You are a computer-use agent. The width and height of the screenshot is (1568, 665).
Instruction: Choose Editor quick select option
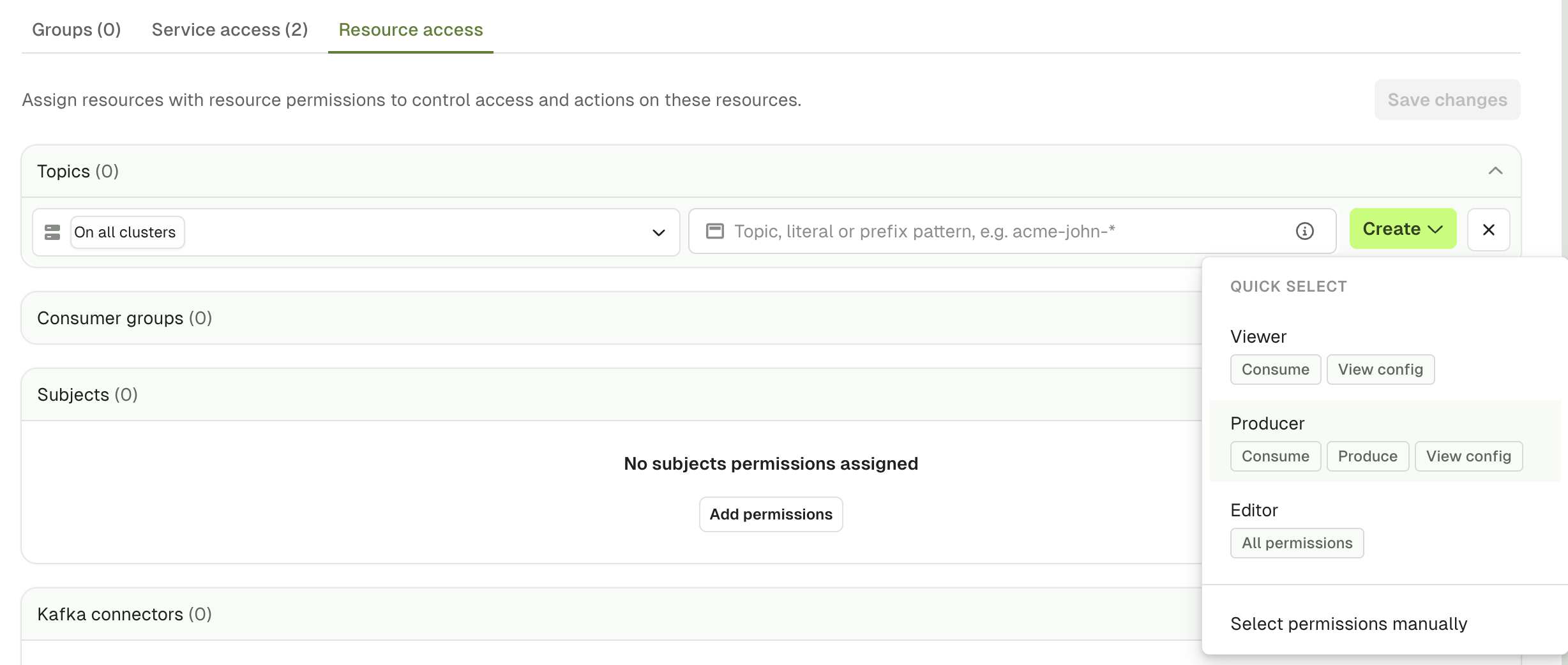tap(1385, 528)
